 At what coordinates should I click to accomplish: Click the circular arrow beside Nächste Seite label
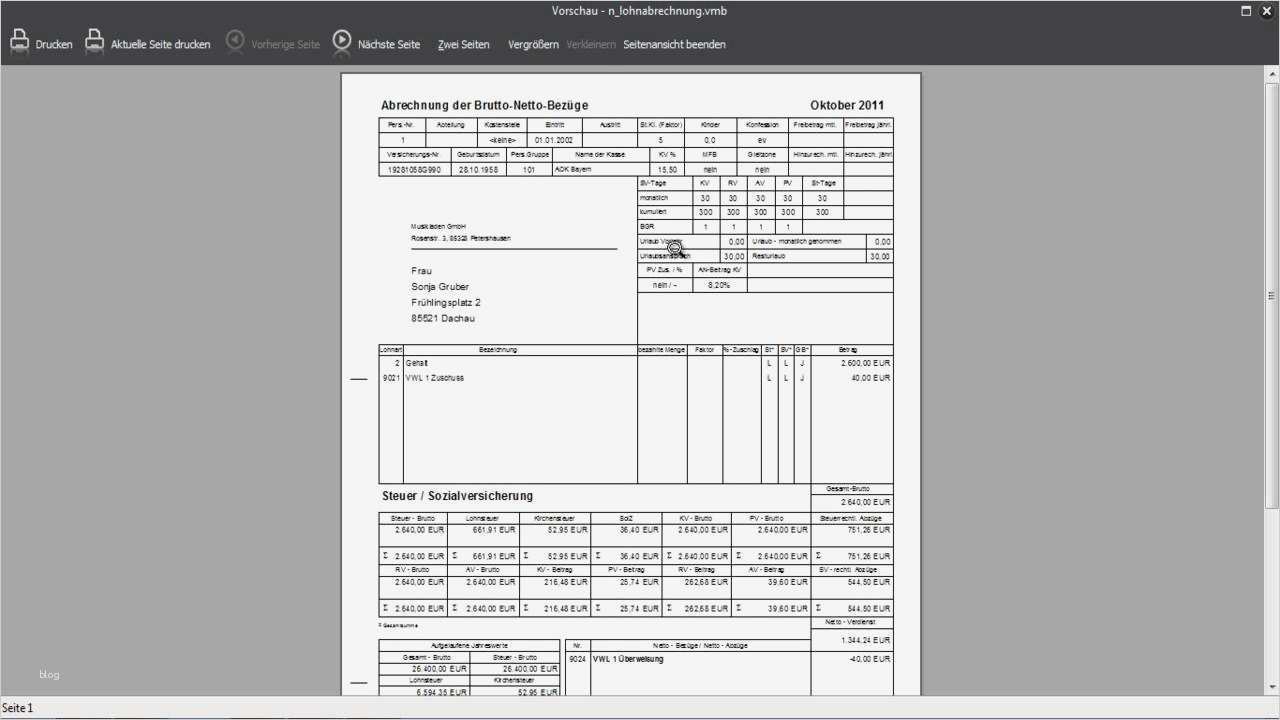click(341, 41)
